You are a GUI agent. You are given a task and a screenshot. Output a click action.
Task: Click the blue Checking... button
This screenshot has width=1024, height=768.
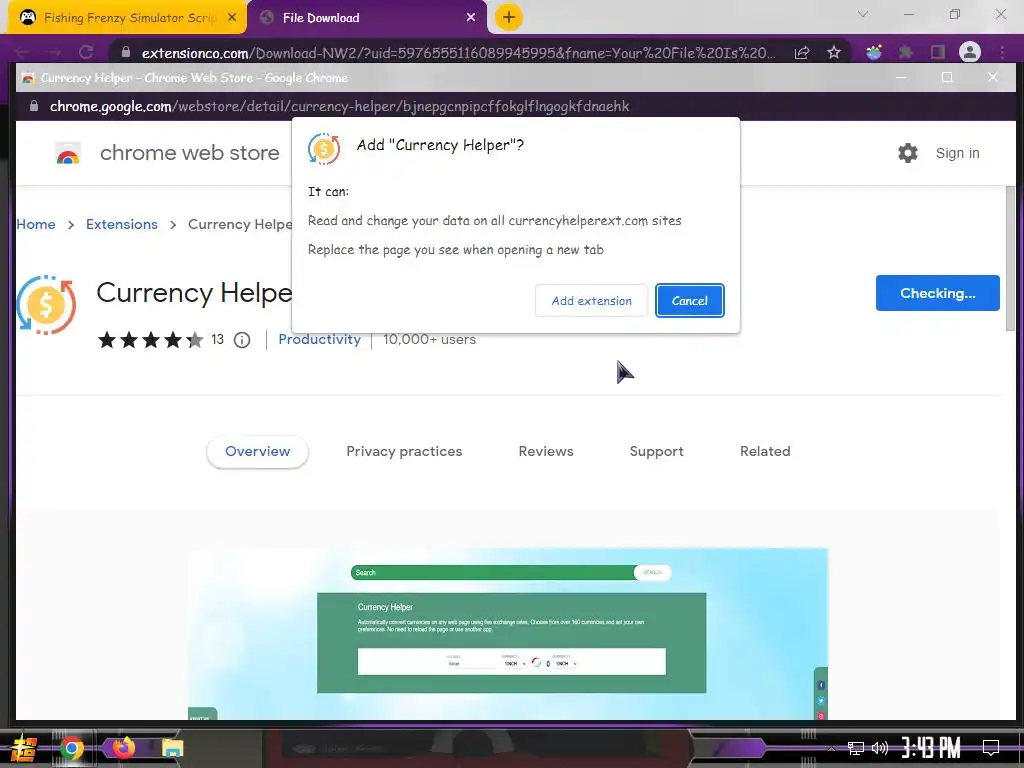[937, 293]
